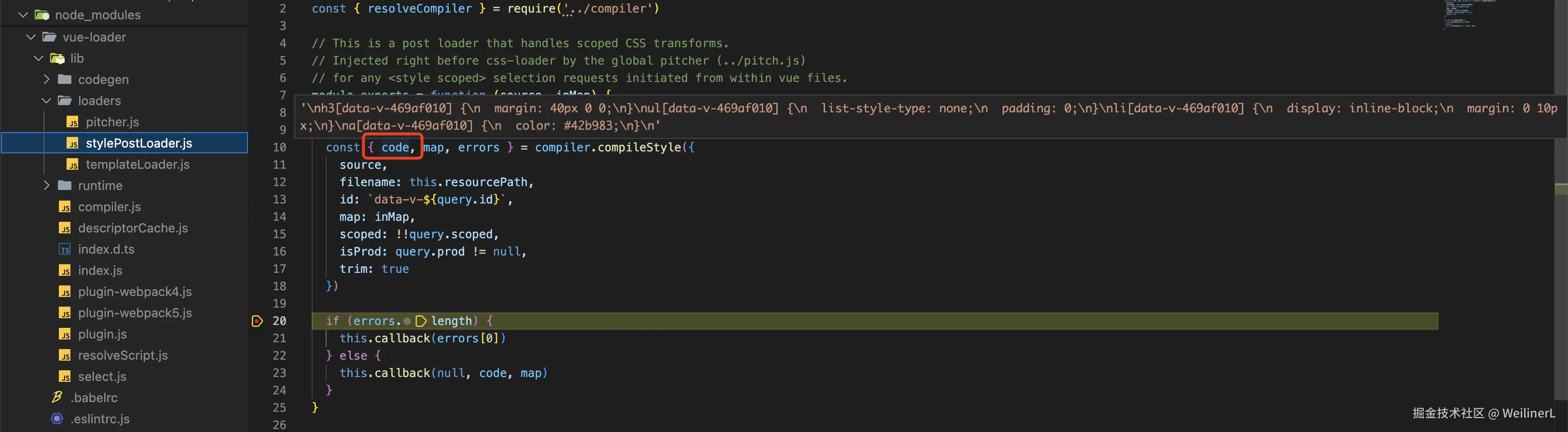Open resolveScript.js file
The image size is (1568, 432).
[x=123, y=355]
